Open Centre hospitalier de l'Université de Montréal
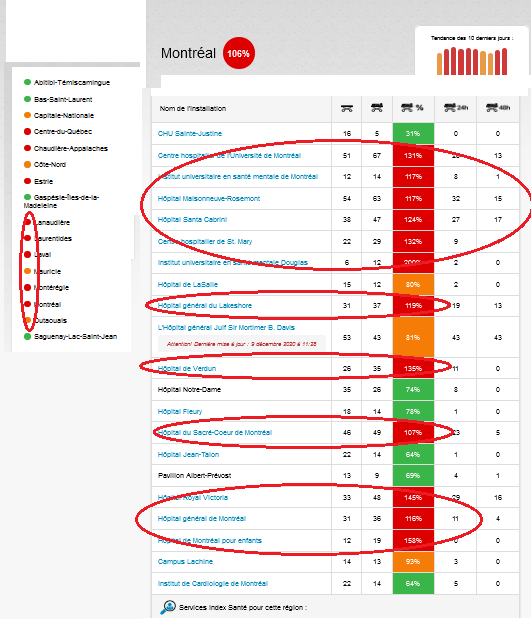The image size is (531, 619). [x=229, y=156]
